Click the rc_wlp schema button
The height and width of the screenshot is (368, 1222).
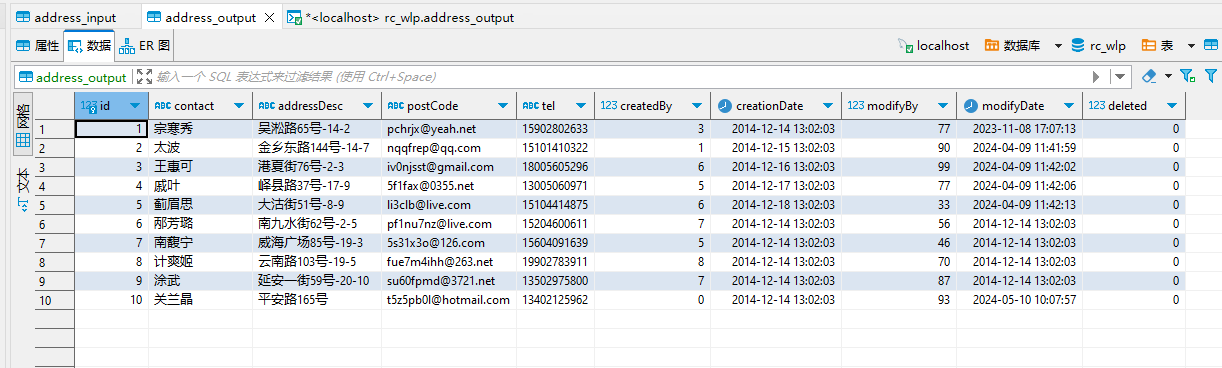[1099, 46]
